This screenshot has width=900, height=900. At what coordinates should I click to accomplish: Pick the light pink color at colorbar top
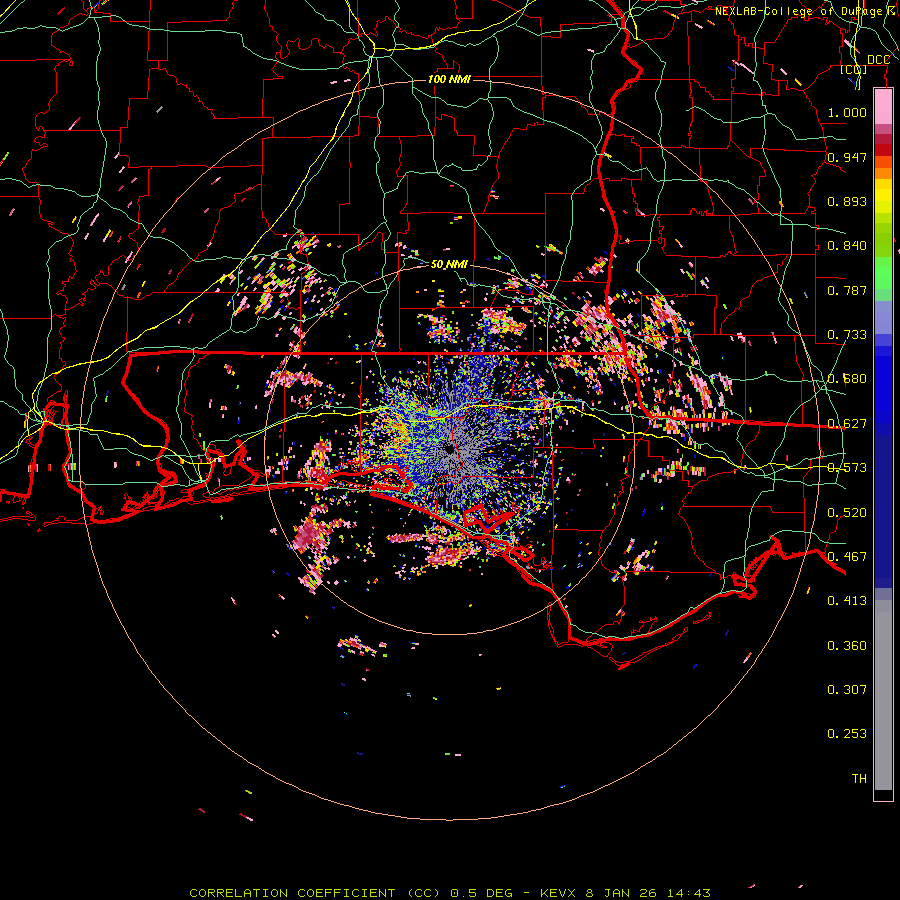pos(883,107)
